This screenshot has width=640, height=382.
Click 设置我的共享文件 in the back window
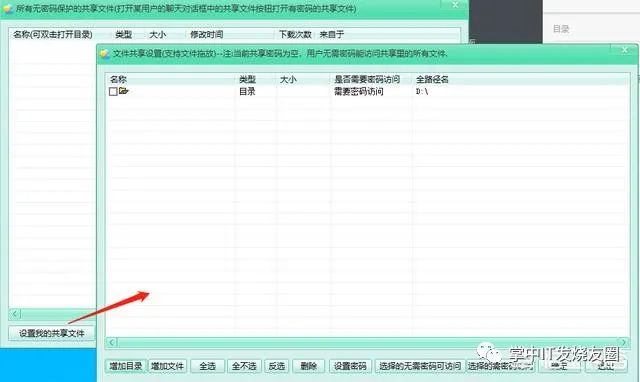[x=52, y=333]
